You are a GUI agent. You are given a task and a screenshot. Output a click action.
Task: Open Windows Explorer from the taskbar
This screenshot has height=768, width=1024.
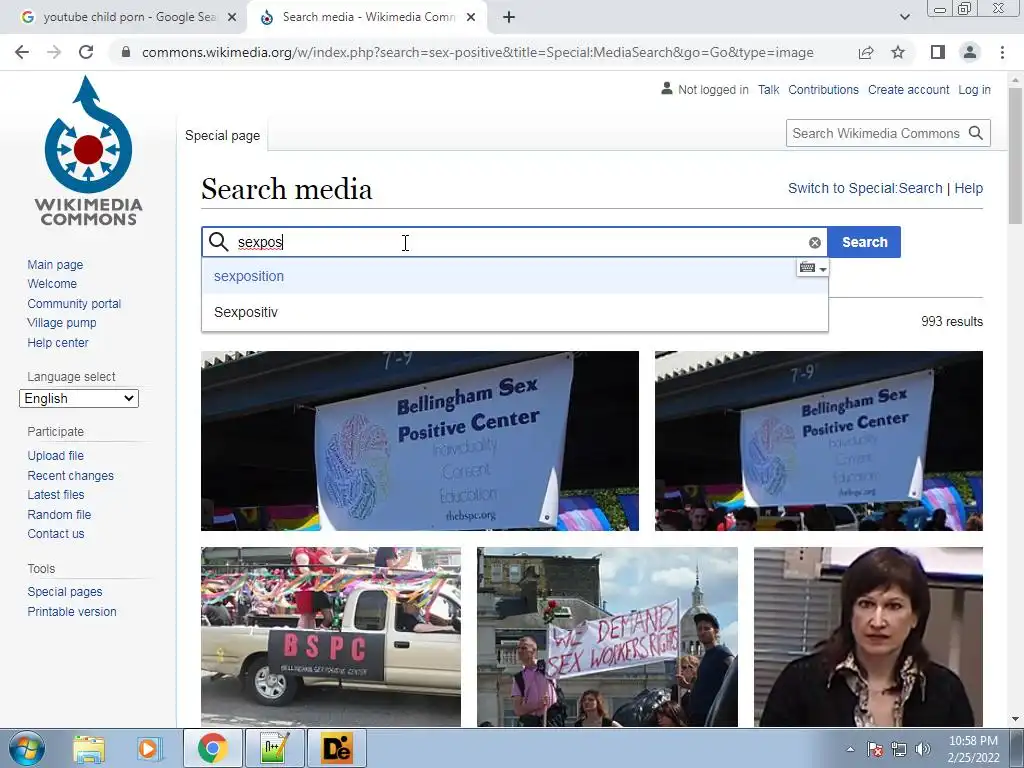pos(89,748)
